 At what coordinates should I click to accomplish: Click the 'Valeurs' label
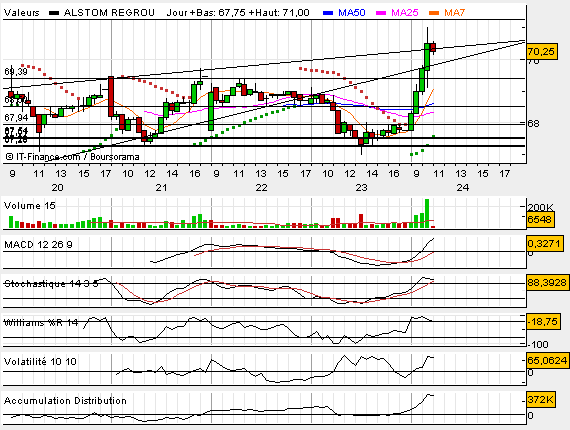click(x=21, y=13)
